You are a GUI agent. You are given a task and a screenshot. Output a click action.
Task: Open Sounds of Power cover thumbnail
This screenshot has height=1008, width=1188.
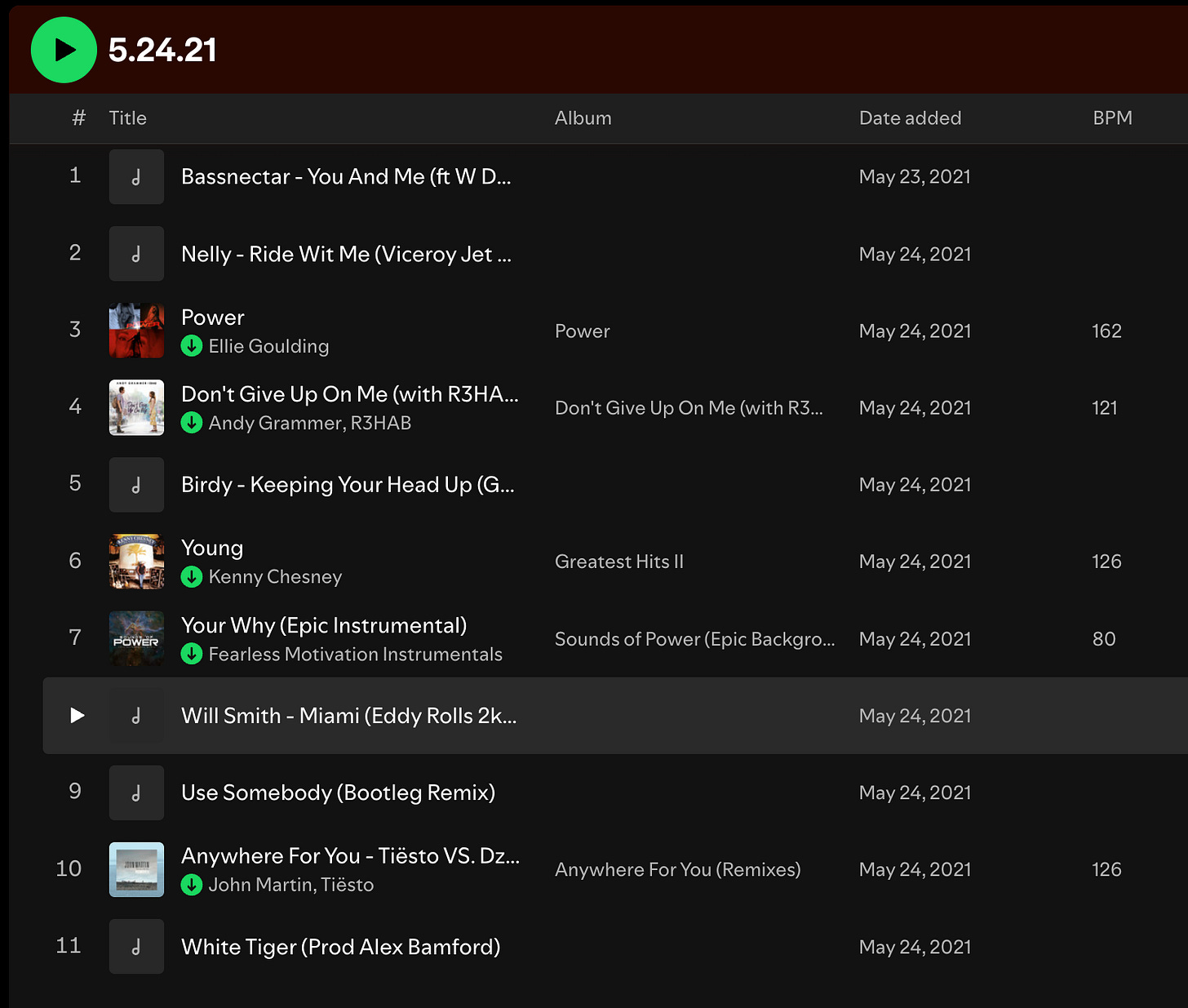136,638
